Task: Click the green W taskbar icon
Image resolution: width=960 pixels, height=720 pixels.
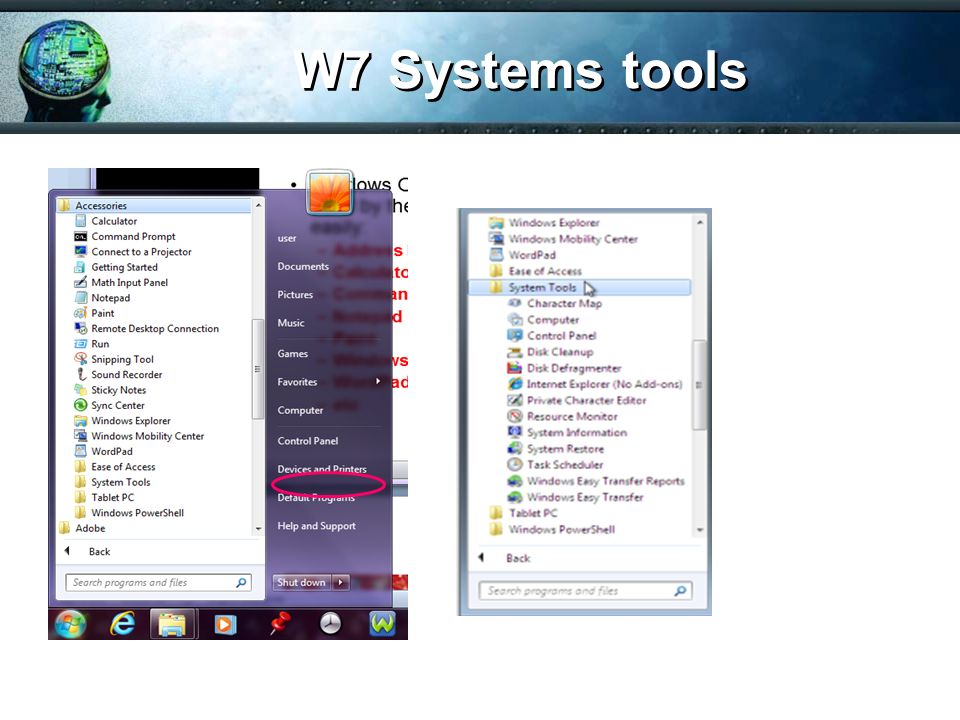Action: click(x=383, y=624)
